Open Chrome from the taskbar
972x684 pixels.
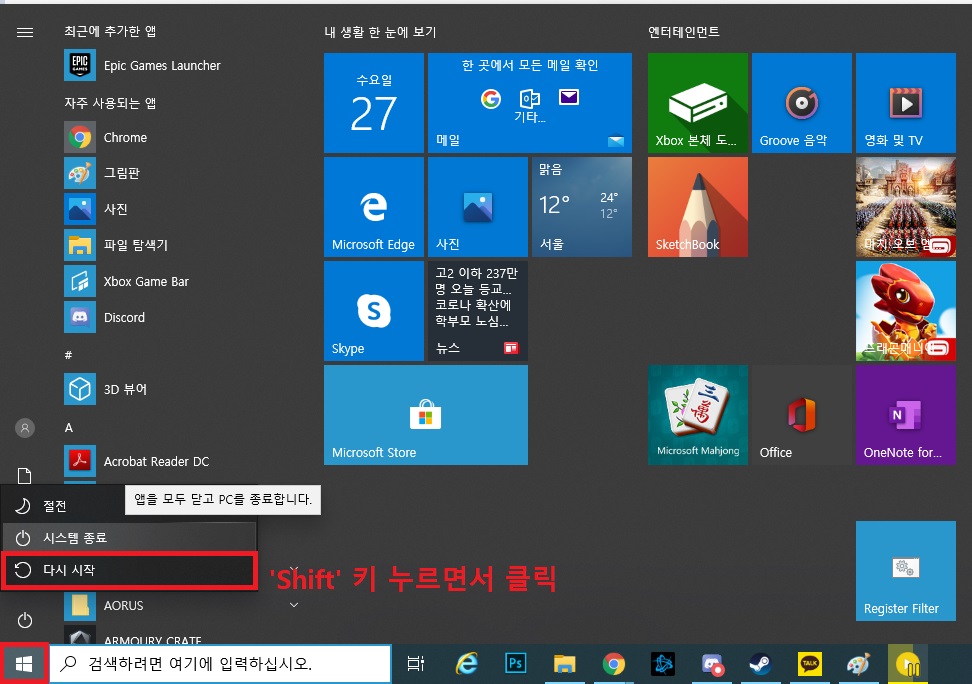[x=613, y=664]
